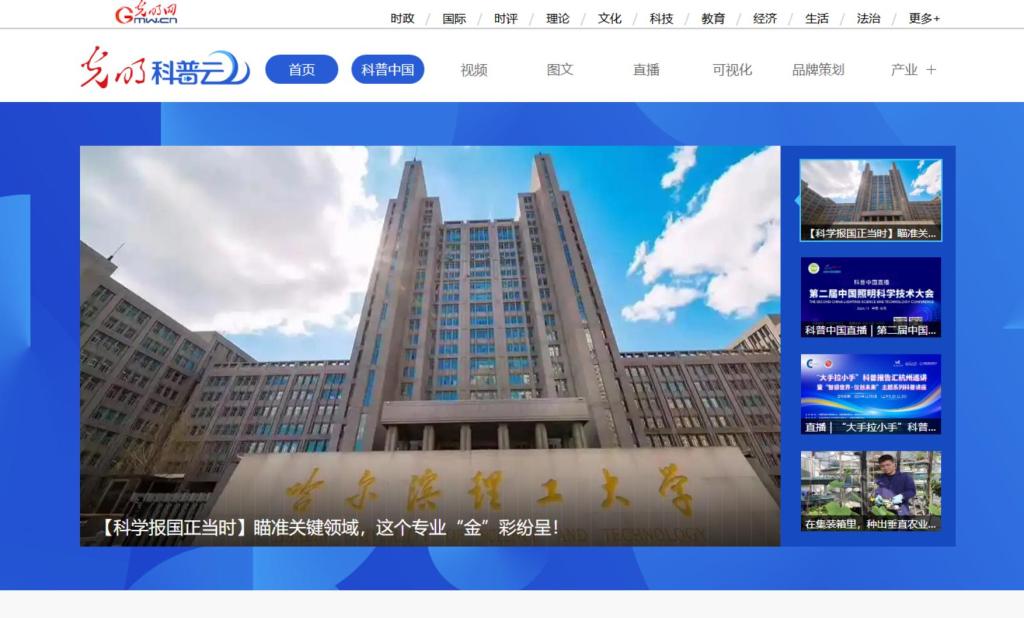Open the 可视化 navigation item
This screenshot has width=1024, height=618.
(732, 70)
